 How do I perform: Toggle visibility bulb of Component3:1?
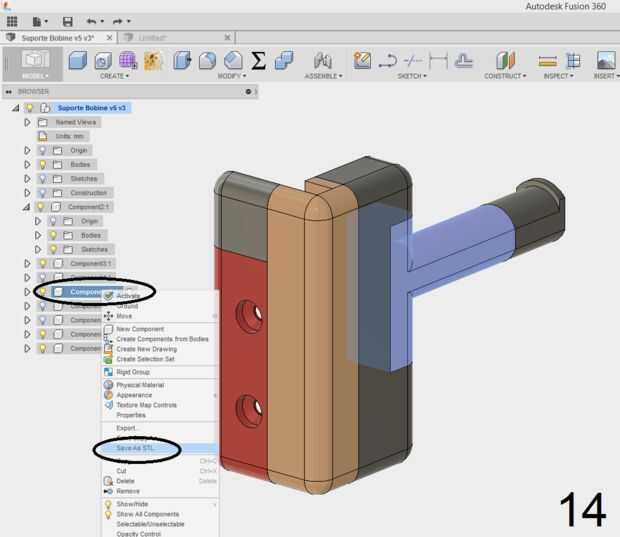pos(42,263)
